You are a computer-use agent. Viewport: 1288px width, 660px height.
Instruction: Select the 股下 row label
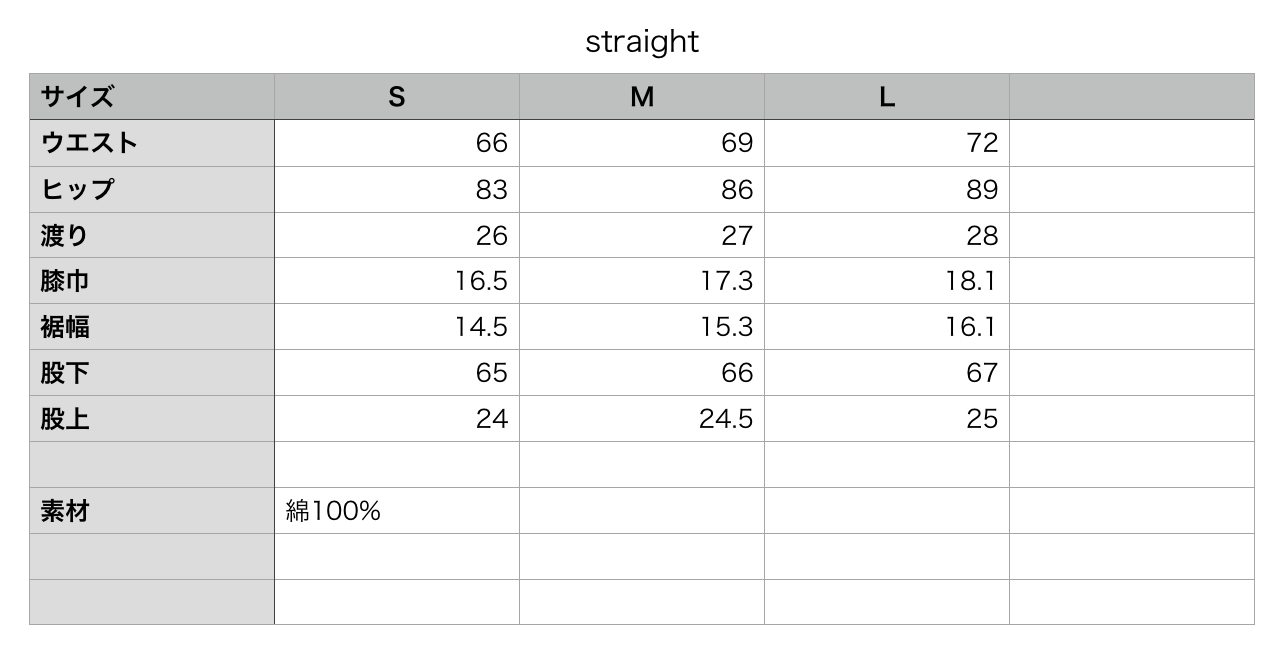[152, 373]
